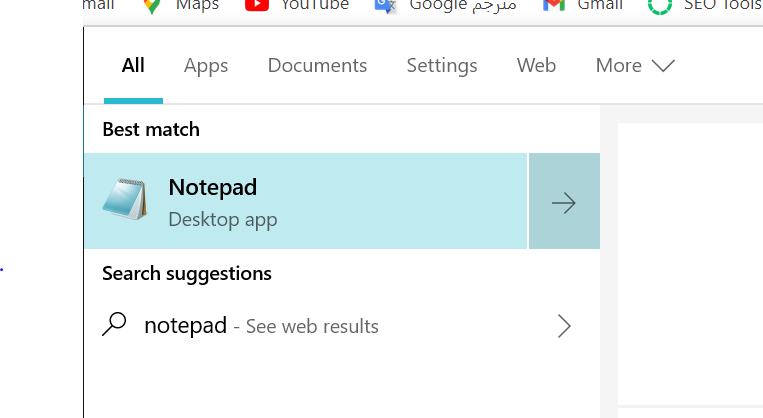Screen dimensions: 763x418
Task: Expand the More dropdown filter
Action: [x=635, y=66]
